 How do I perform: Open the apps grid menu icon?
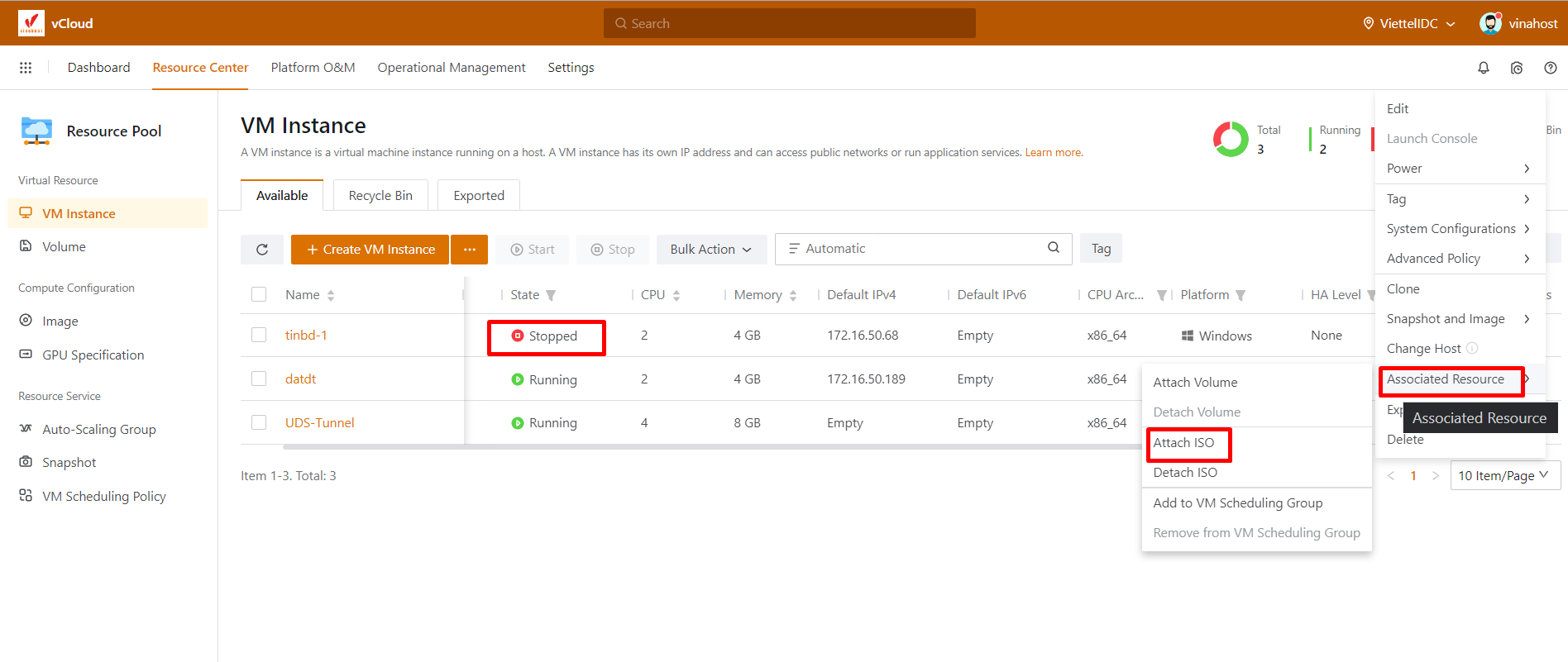pos(26,68)
